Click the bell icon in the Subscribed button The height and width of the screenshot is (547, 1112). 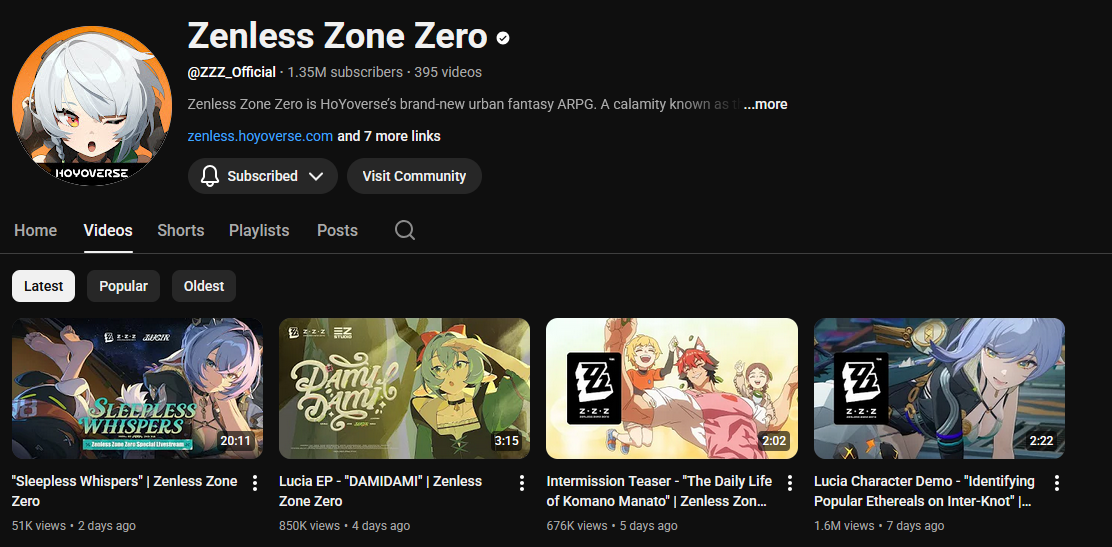click(210, 176)
